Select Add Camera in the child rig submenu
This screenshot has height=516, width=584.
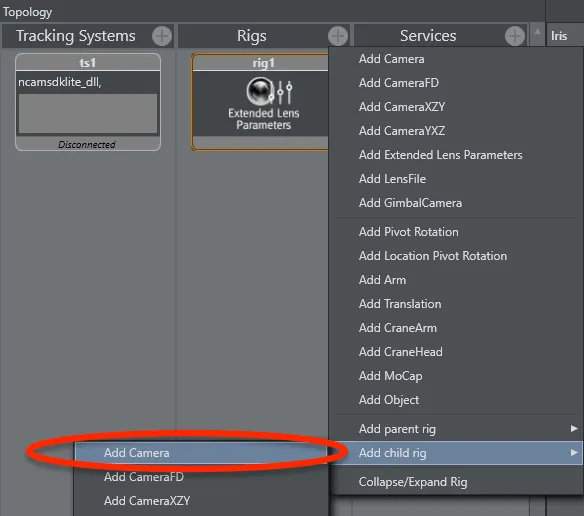click(201, 453)
